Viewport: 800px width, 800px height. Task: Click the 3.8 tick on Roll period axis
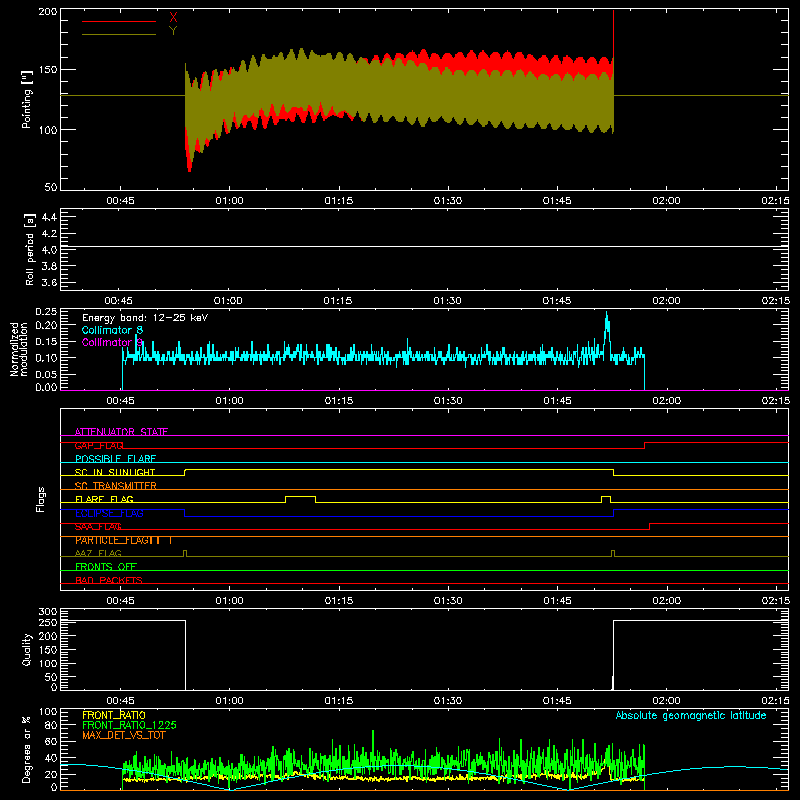tap(49, 266)
